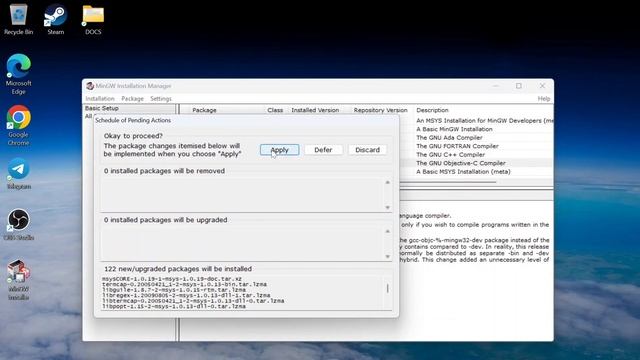
Task: Open the MinGW Installer desktop icon
Action: tap(18, 280)
